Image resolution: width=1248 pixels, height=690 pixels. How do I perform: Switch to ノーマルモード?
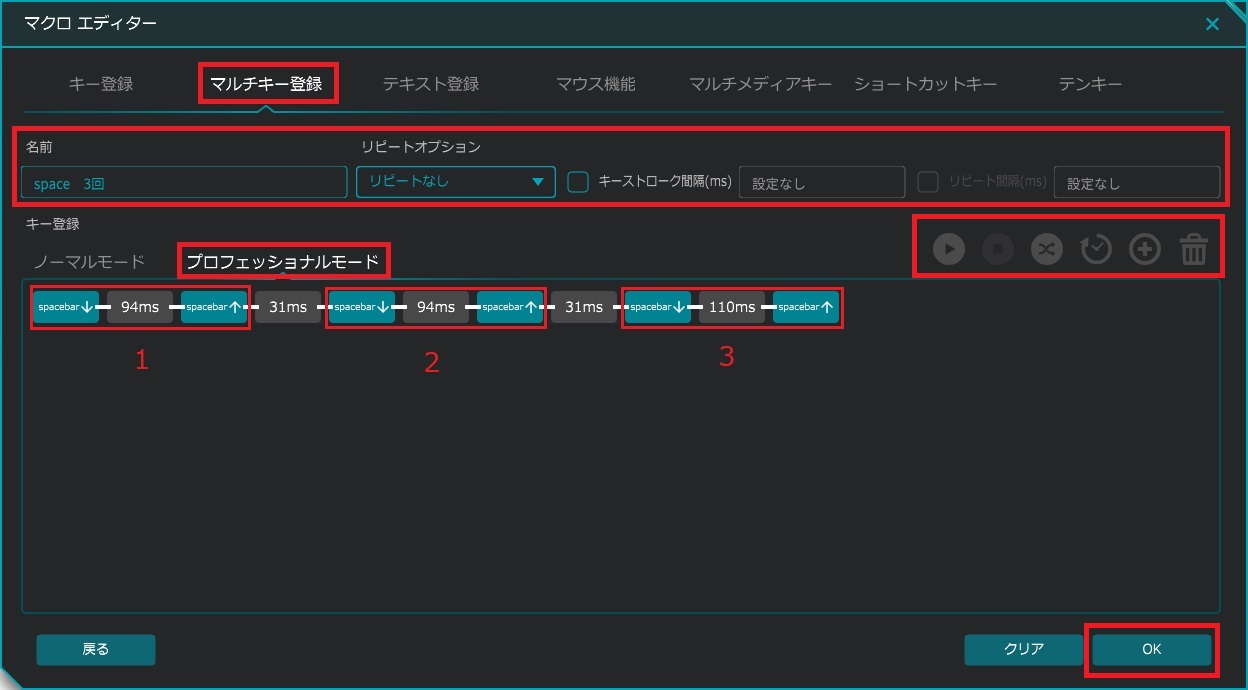click(x=89, y=261)
